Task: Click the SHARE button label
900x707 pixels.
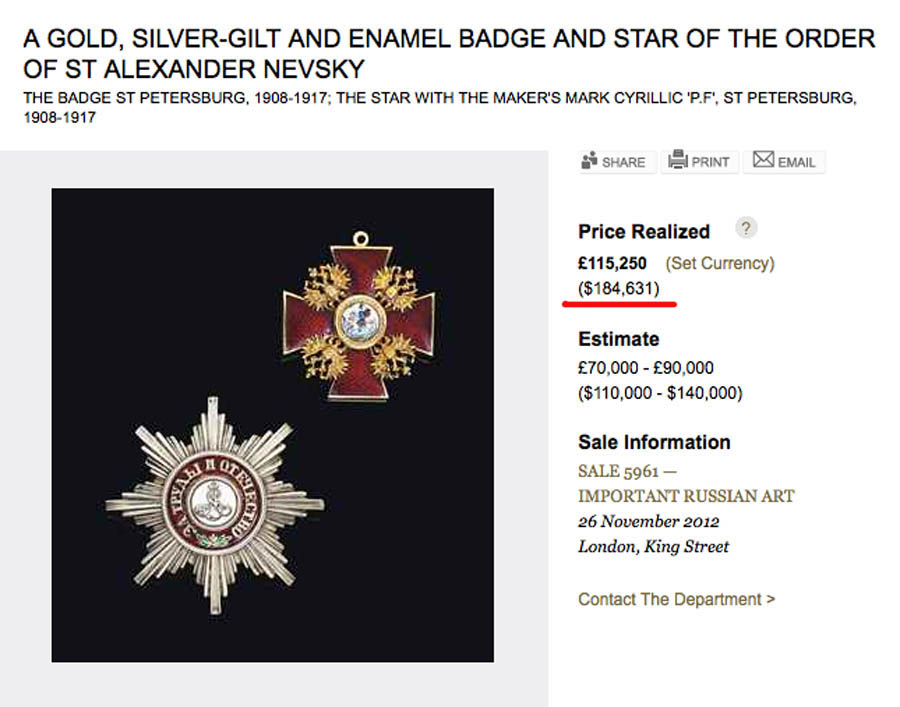Action: coord(623,162)
